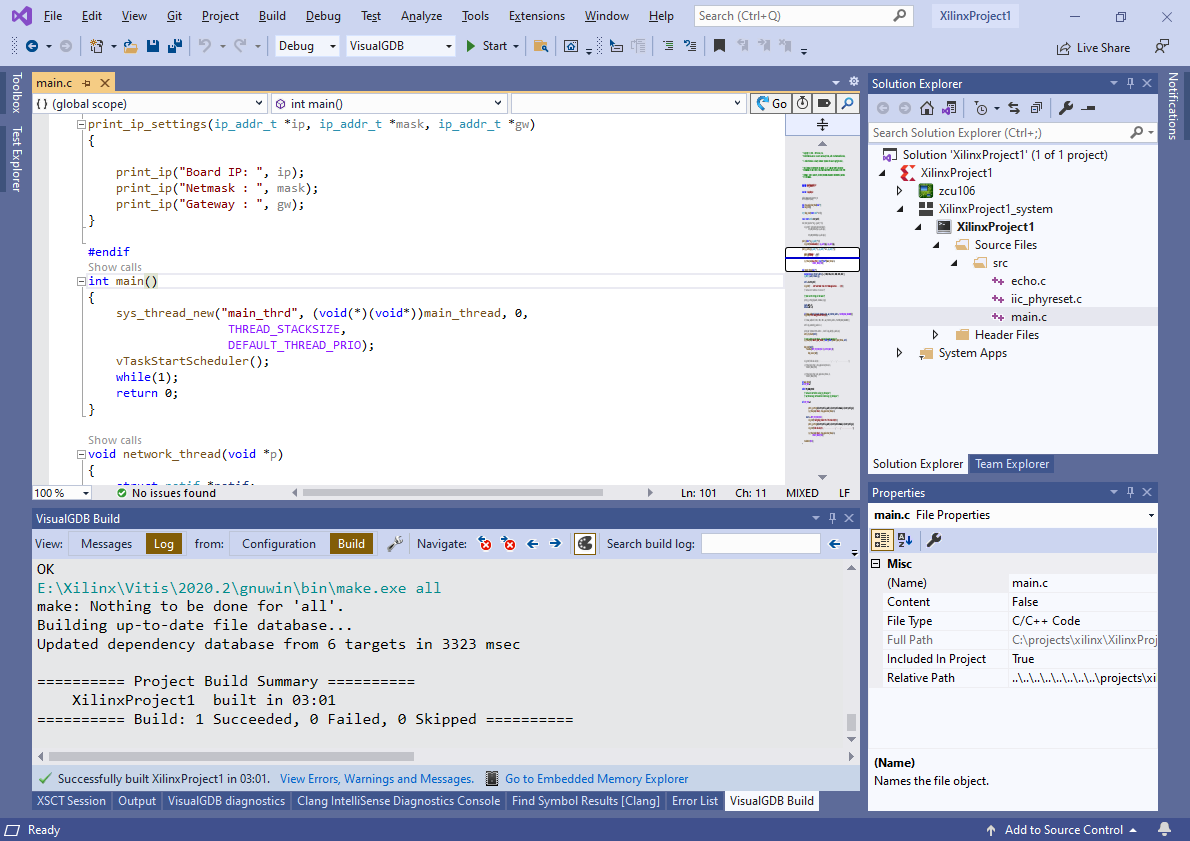Open the XSCT Session tab
This screenshot has width=1190, height=841.
tap(71, 801)
